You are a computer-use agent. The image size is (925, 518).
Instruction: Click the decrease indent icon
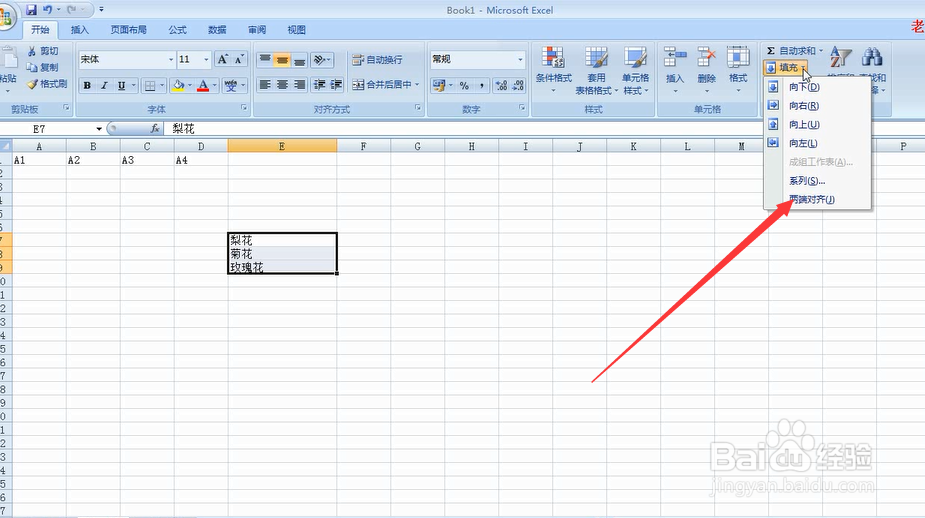tap(319, 85)
